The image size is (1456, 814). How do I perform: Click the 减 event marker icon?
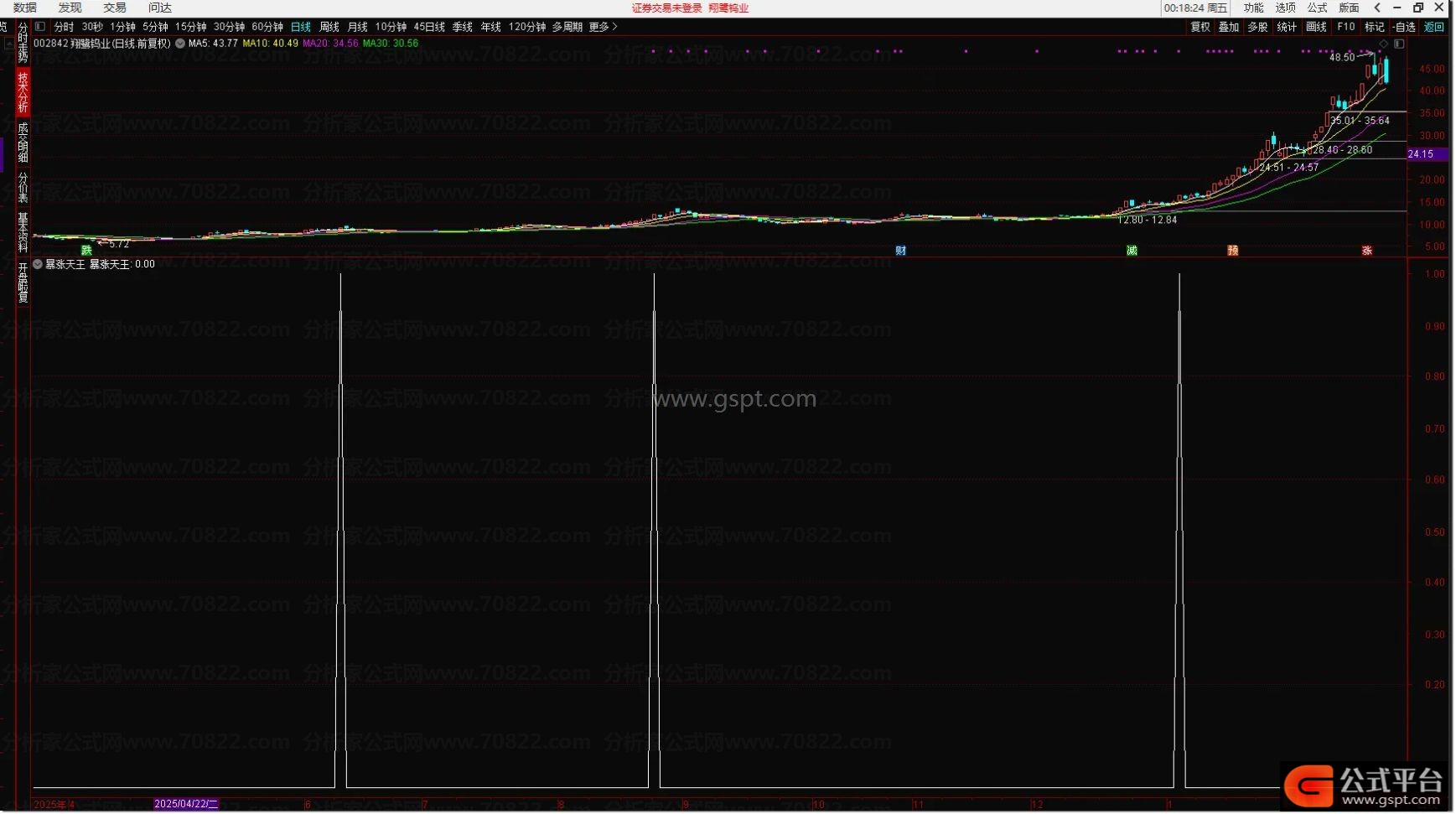tap(1132, 251)
